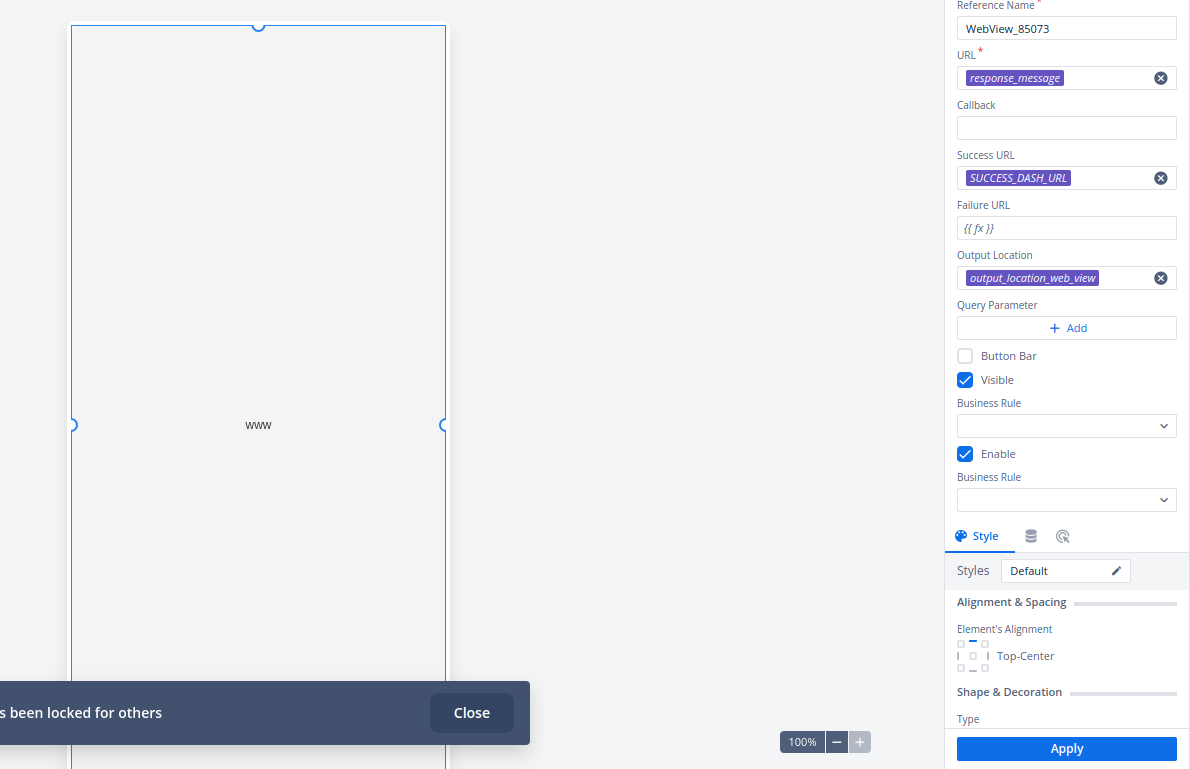This screenshot has height=769, width=1190.
Task: Click the left resize handle of the WebView
Action: tap(74, 425)
